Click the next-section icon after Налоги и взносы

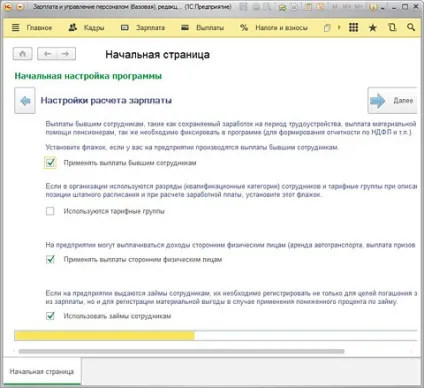[x=327, y=28]
